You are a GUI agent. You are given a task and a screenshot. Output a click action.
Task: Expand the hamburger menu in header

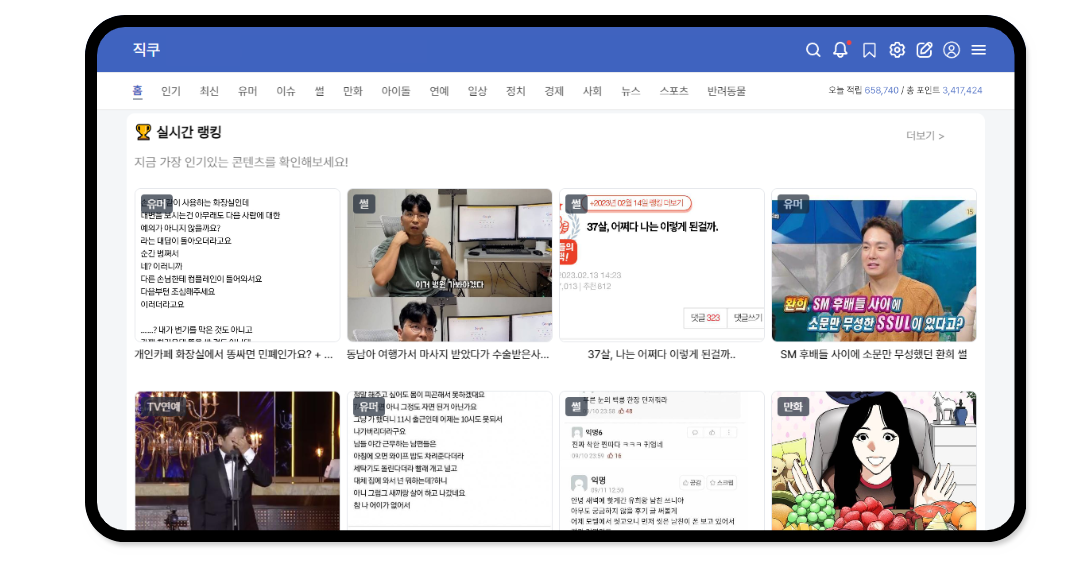coord(978,50)
